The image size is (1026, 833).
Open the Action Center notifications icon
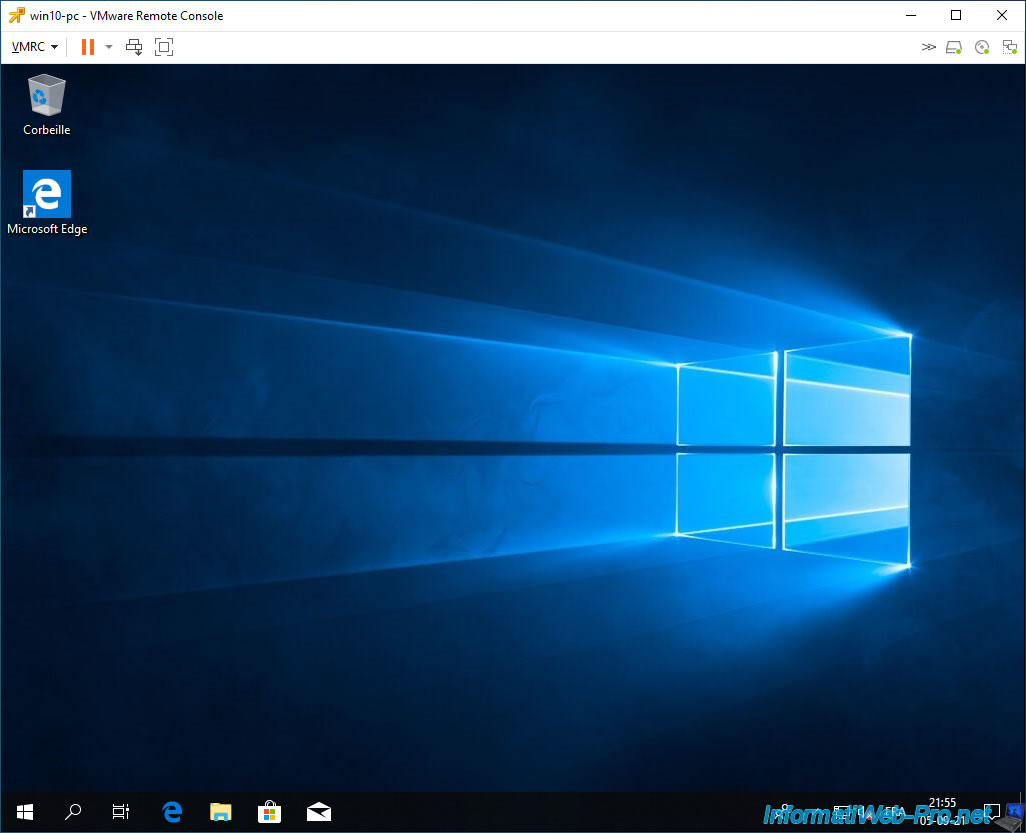click(991, 812)
